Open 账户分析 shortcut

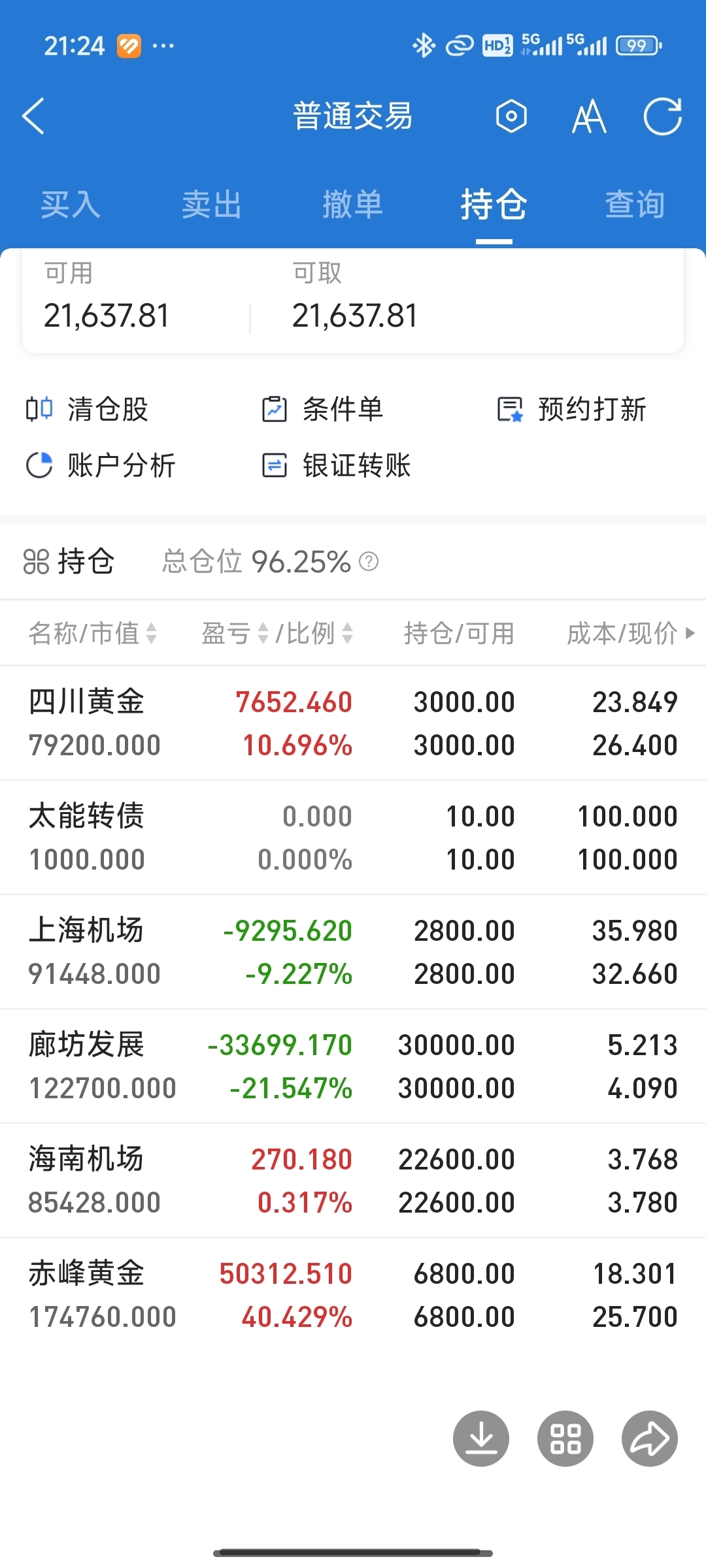(x=101, y=466)
